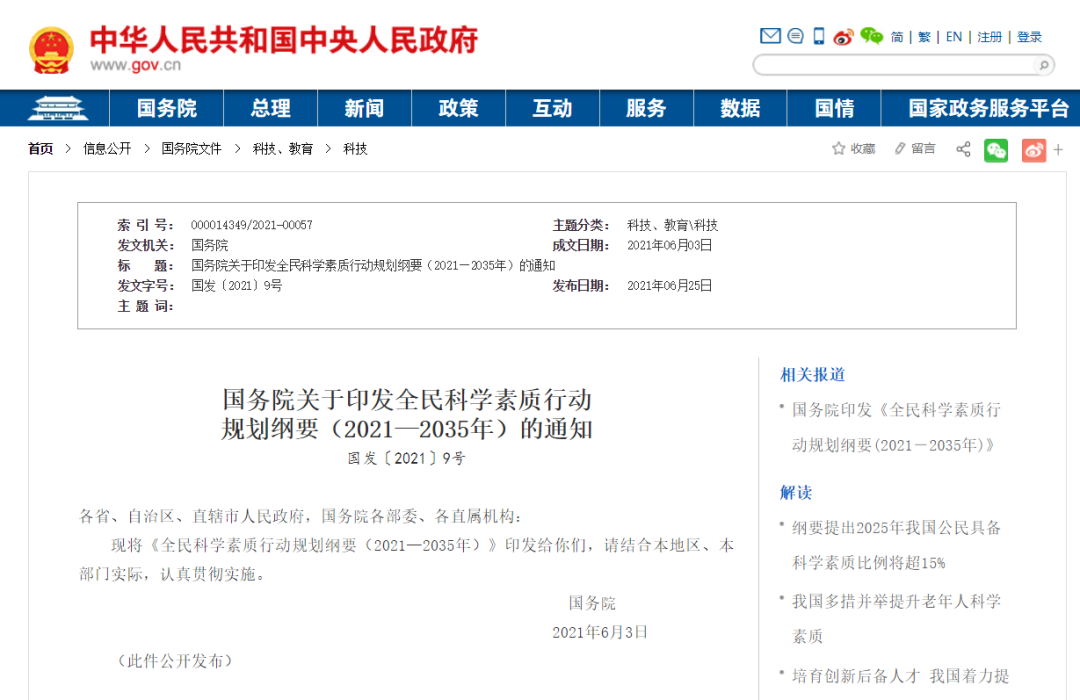Expand more share options plus icon
Viewport: 1080px width, 700px height.
click(1058, 150)
